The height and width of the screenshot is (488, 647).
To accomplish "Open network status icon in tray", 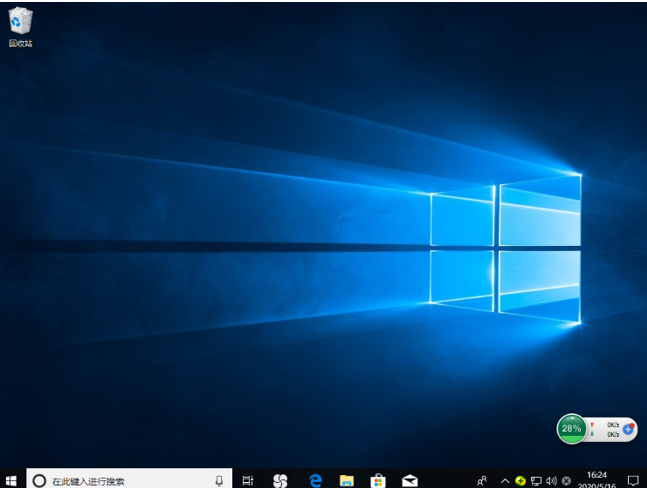I will [536, 481].
